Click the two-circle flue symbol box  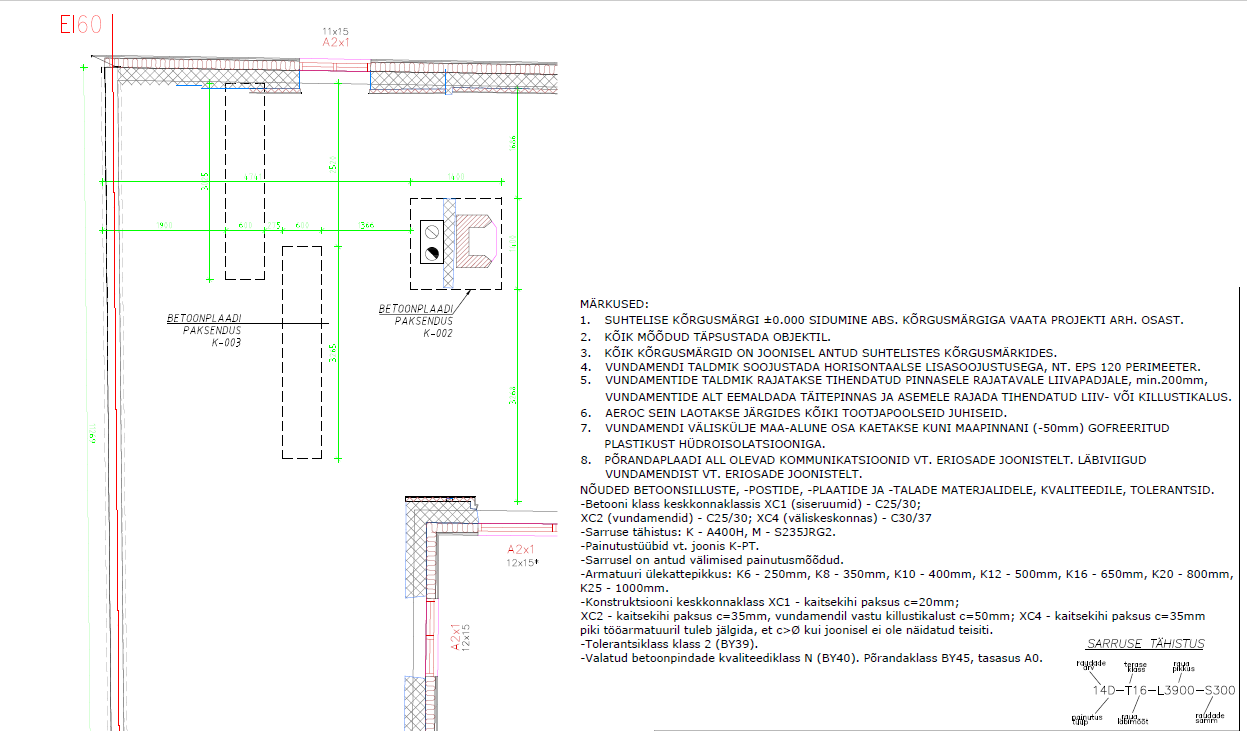tap(433, 240)
